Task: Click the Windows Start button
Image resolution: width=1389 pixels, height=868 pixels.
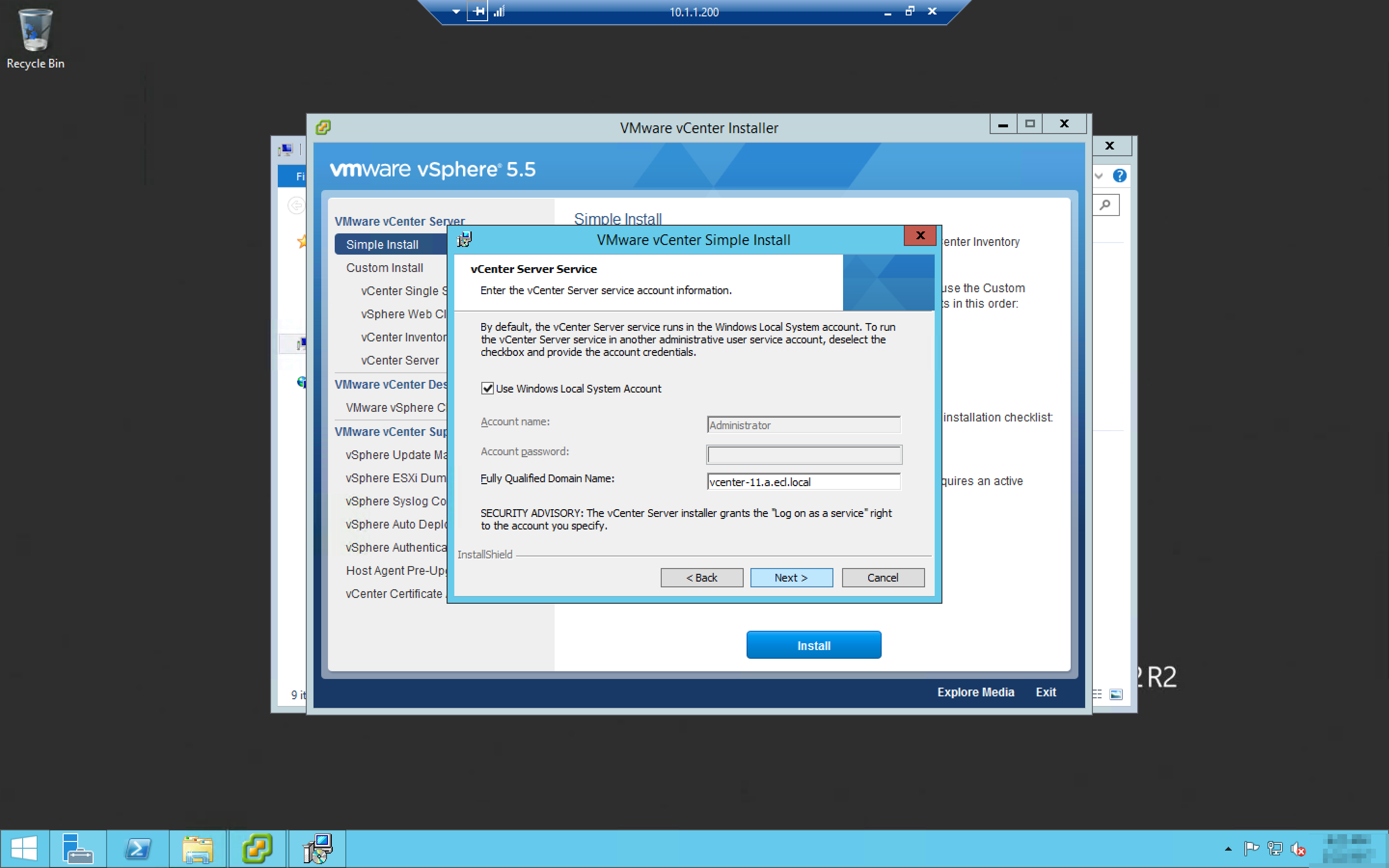Action: click(24, 849)
